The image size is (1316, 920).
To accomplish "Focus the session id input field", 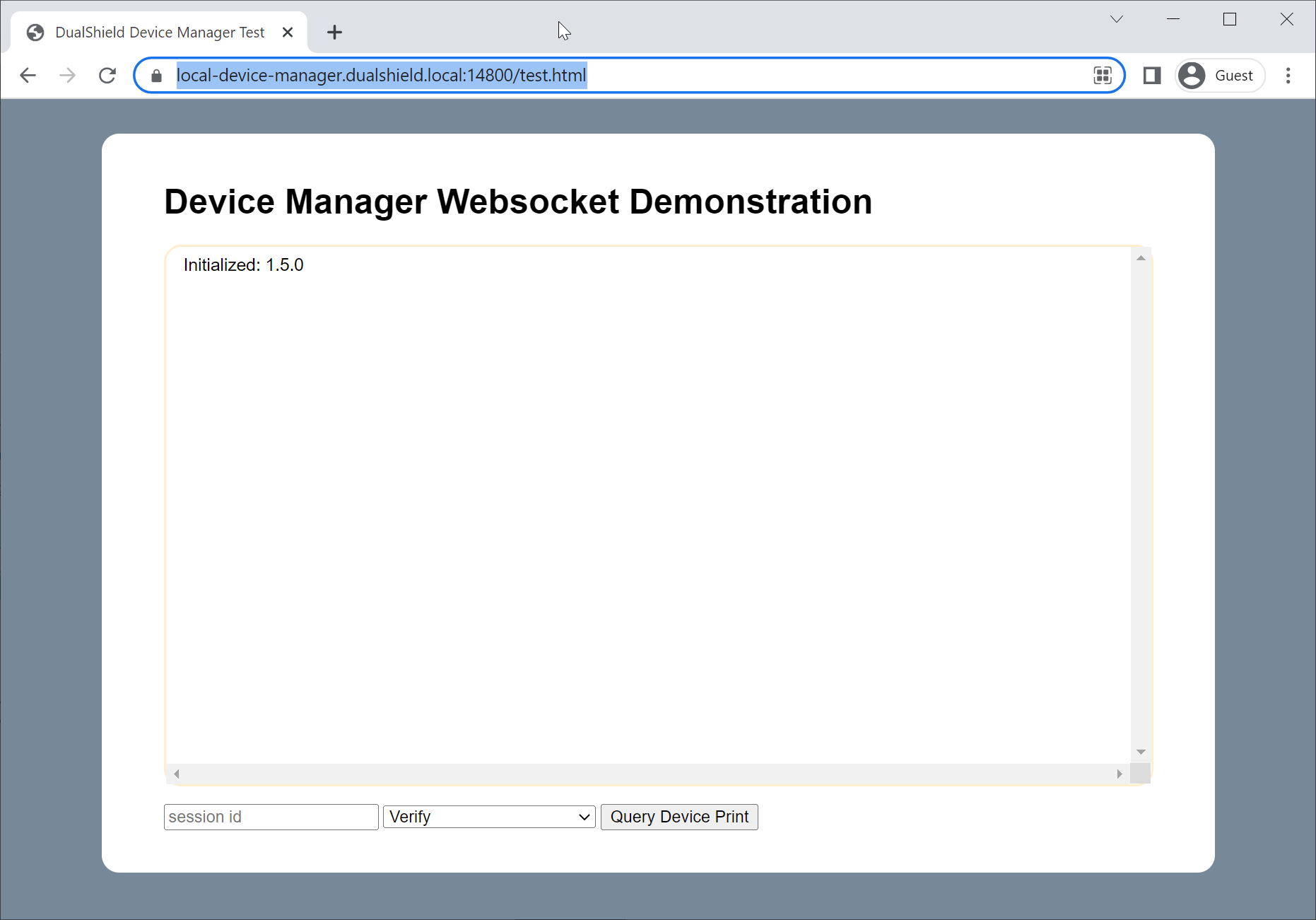I will [x=271, y=817].
